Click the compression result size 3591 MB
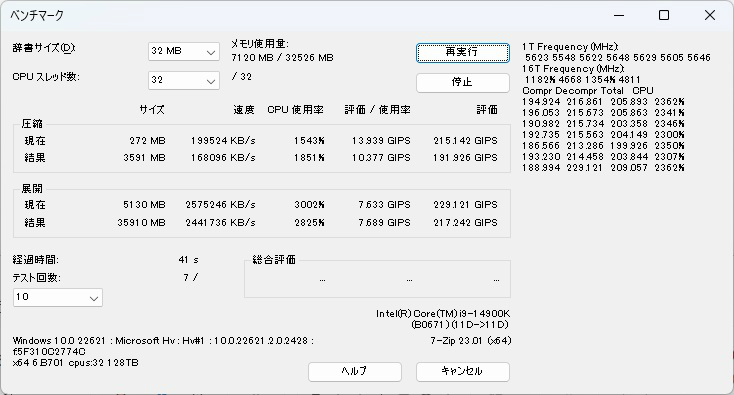This screenshot has width=734, height=395. [x=144, y=158]
